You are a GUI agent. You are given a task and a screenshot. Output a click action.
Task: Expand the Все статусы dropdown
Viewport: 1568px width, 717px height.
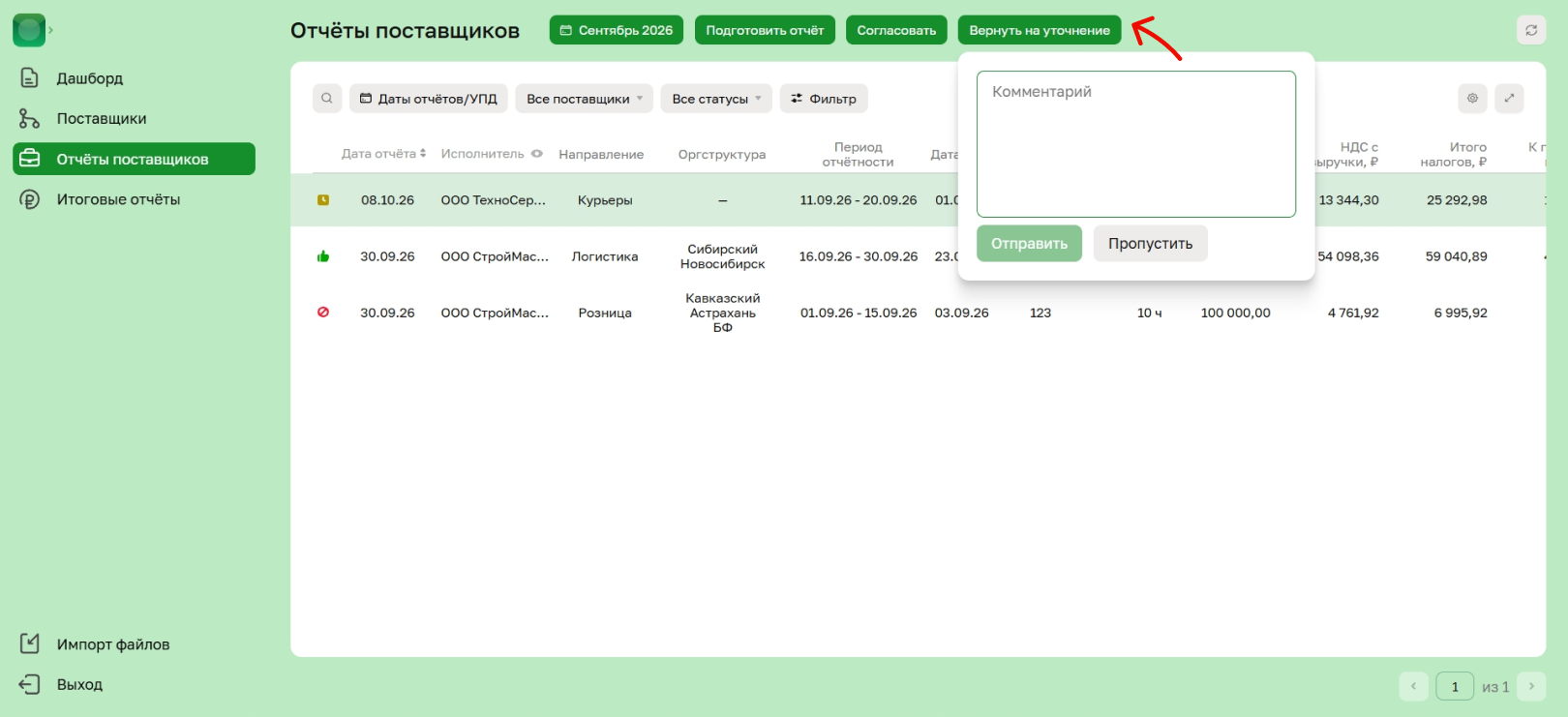(x=716, y=99)
